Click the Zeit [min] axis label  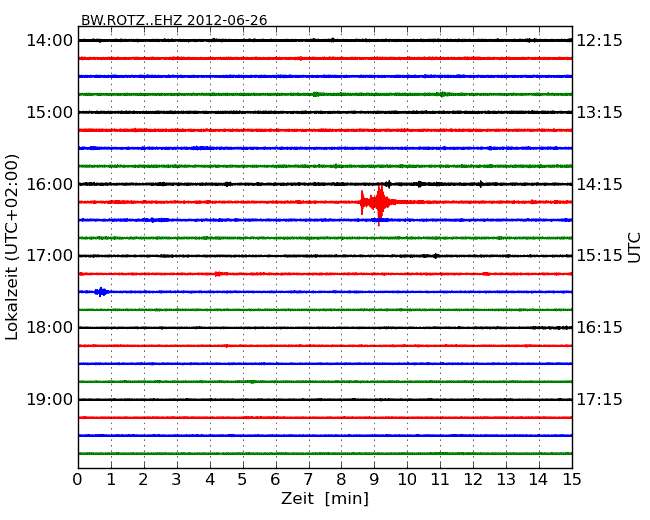325,498
